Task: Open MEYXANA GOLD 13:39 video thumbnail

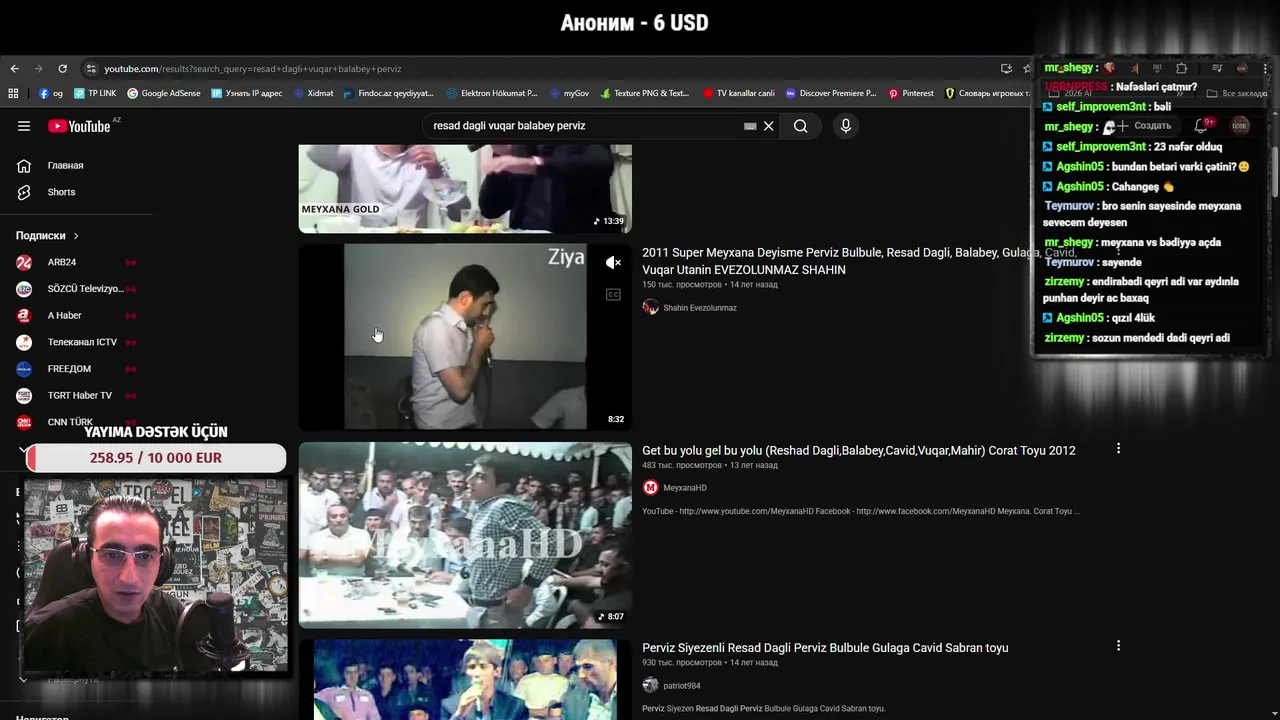Action: click(x=465, y=187)
